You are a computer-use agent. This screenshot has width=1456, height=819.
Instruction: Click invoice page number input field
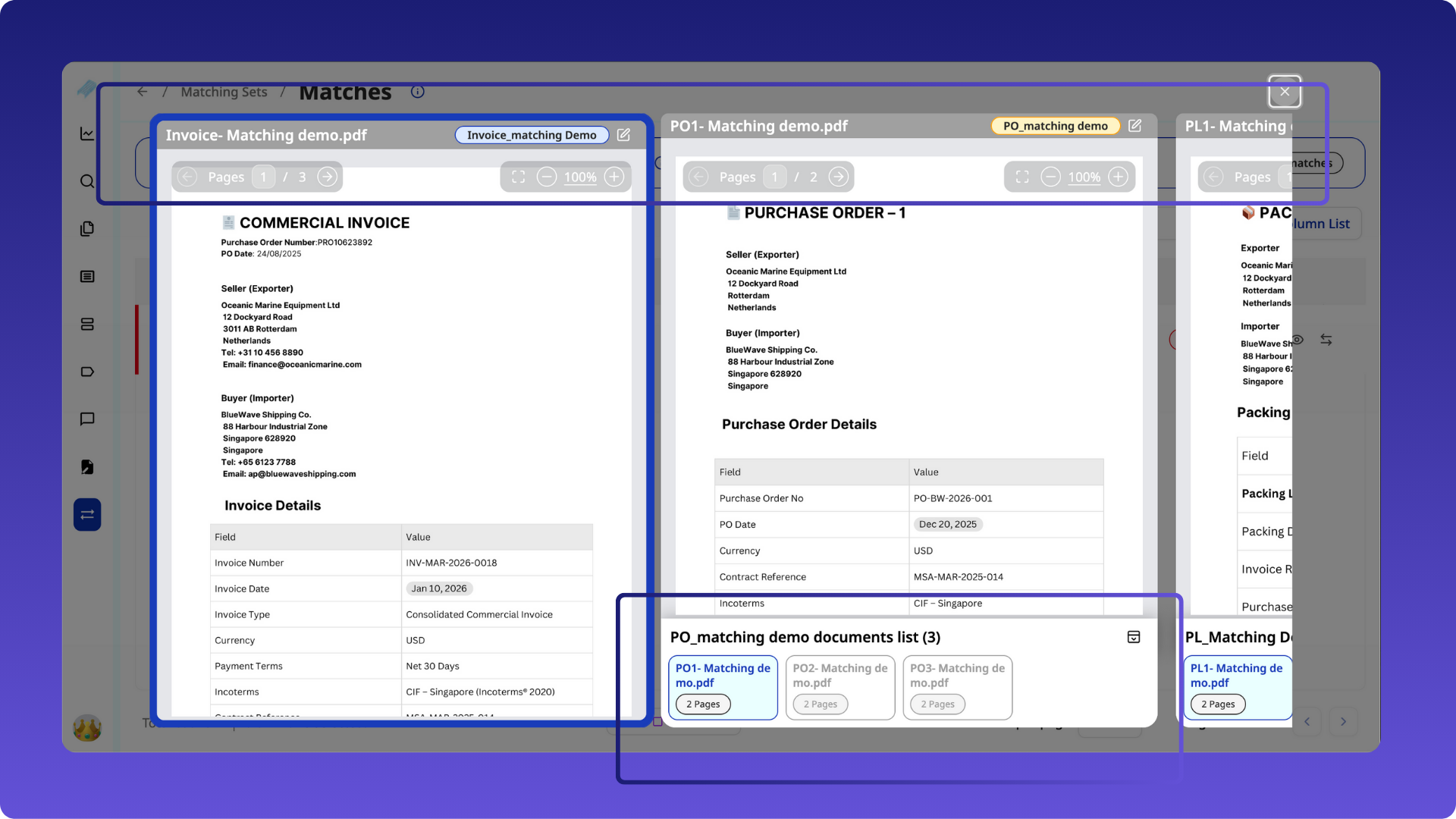point(263,177)
